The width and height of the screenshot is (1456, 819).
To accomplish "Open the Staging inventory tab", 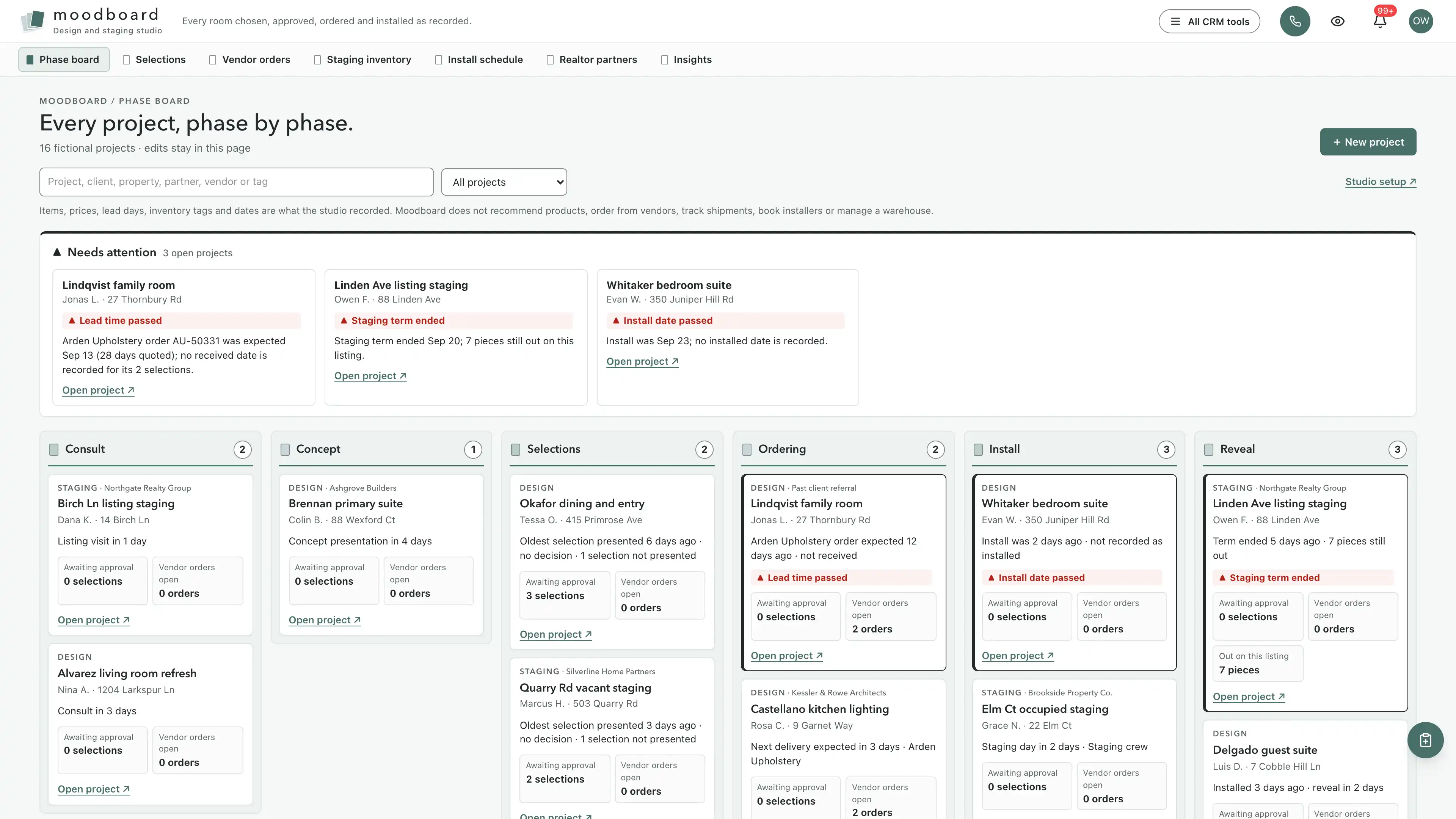I will click(362, 60).
